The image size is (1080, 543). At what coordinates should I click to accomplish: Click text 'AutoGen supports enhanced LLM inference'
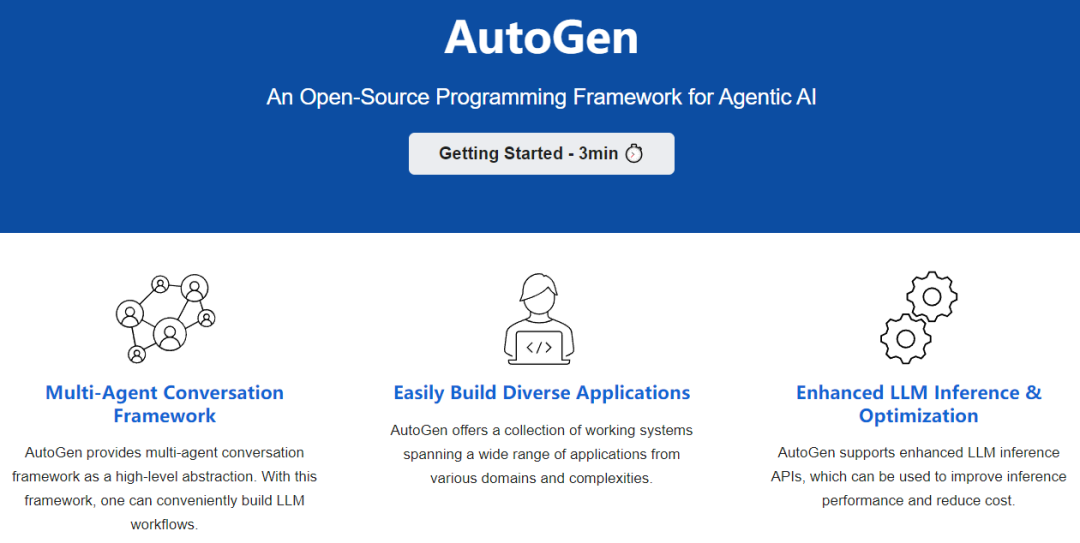click(919, 453)
